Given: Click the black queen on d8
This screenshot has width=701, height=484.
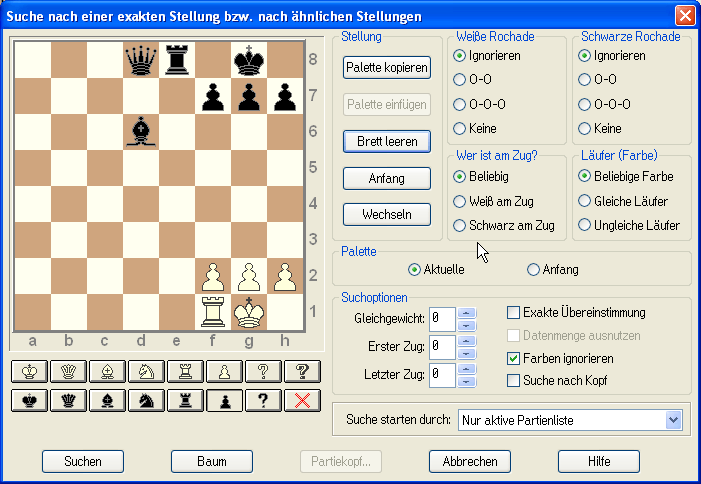Looking at the screenshot, I should coord(141,59).
